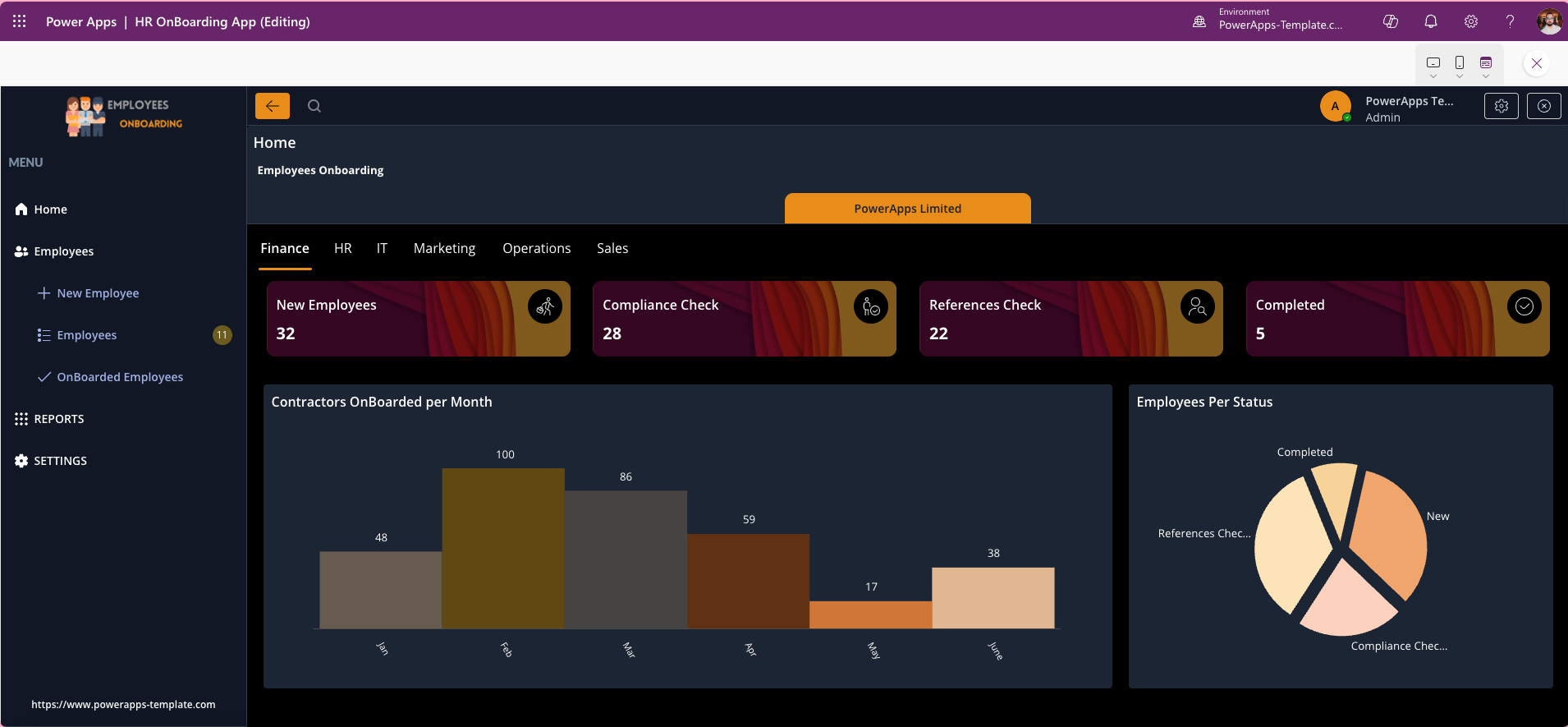The image size is (1568, 727).
Task: Click the References Check card icon
Action: (1197, 307)
